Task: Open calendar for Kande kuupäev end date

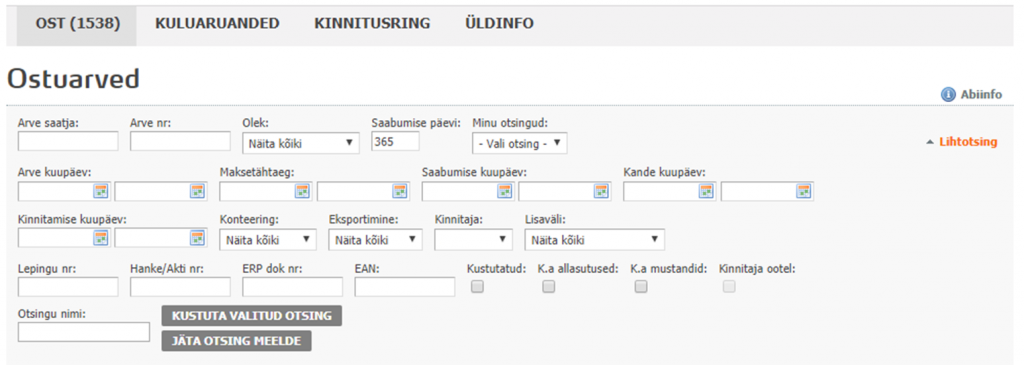Action: pos(803,191)
